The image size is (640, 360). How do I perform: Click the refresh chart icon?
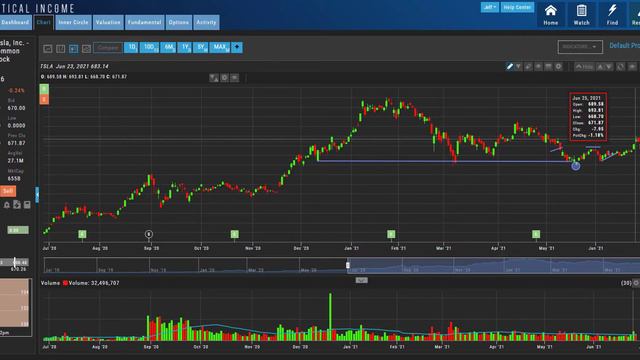click(x=620, y=67)
